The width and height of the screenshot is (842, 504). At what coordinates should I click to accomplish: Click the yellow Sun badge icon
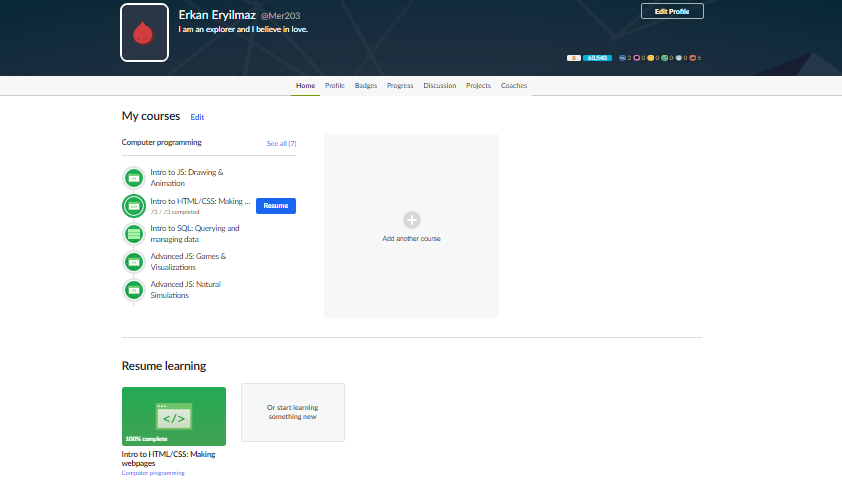[x=650, y=58]
